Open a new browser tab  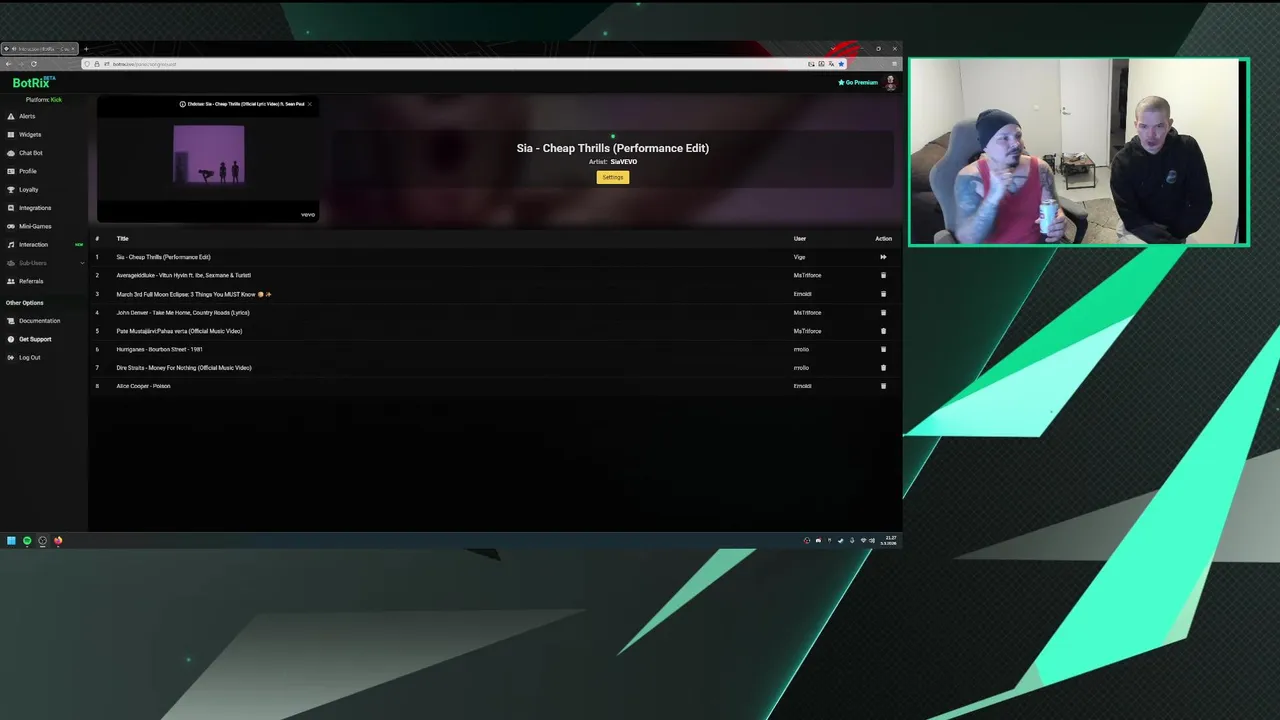point(86,49)
